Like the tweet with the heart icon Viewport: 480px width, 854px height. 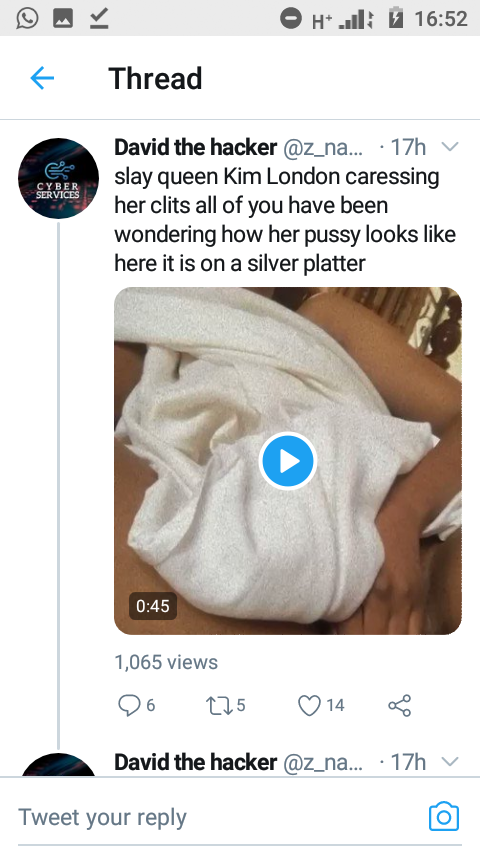coord(309,705)
